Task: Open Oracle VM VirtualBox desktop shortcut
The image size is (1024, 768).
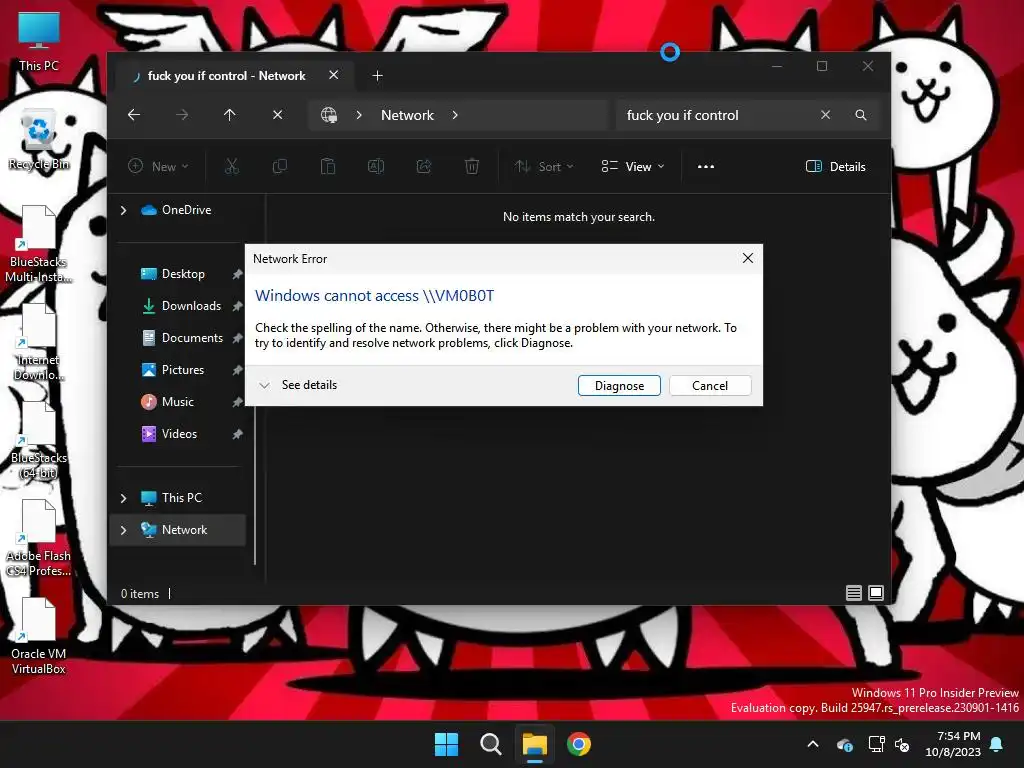Action: pos(39,636)
